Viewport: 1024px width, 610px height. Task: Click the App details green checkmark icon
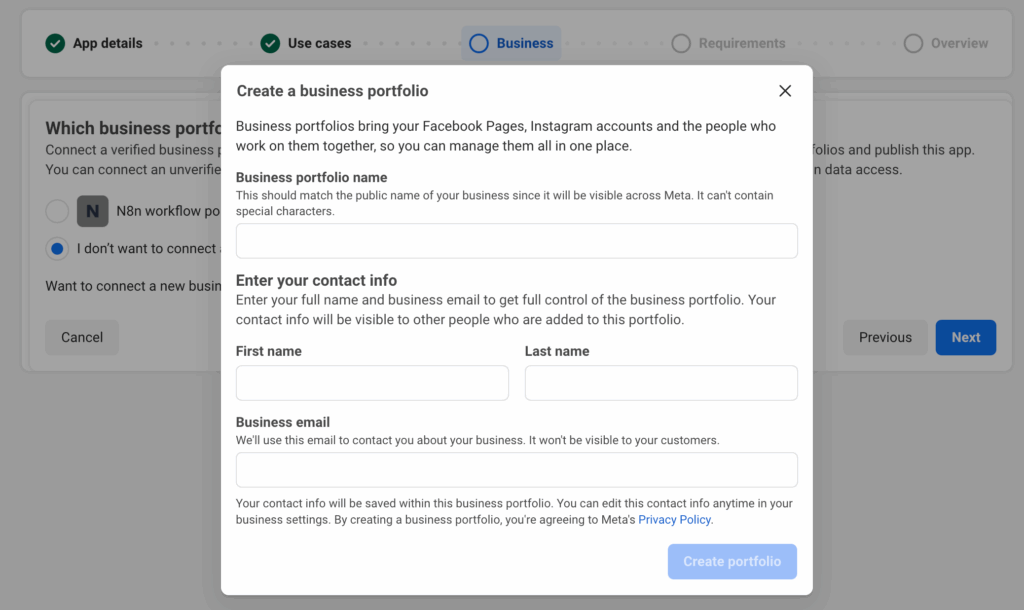click(x=55, y=43)
